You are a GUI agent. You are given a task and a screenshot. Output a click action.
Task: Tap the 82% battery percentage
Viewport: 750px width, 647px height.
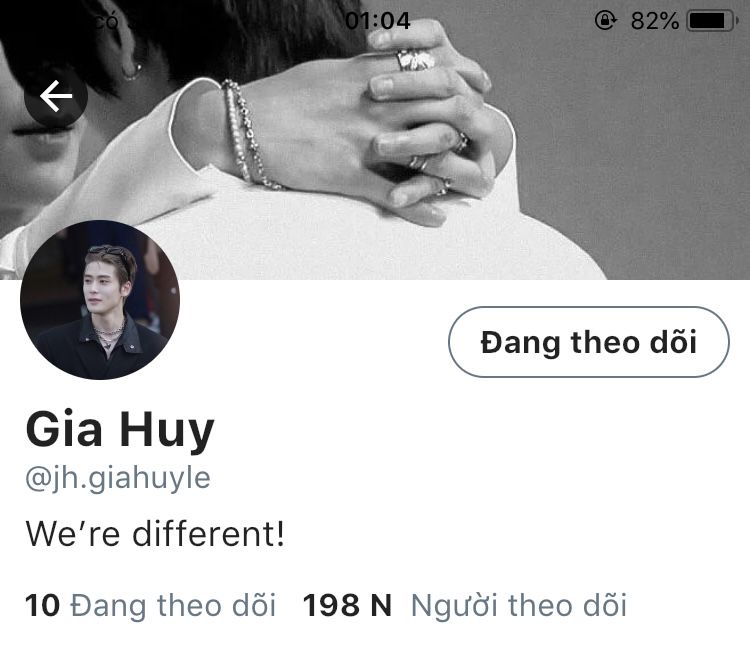point(654,21)
